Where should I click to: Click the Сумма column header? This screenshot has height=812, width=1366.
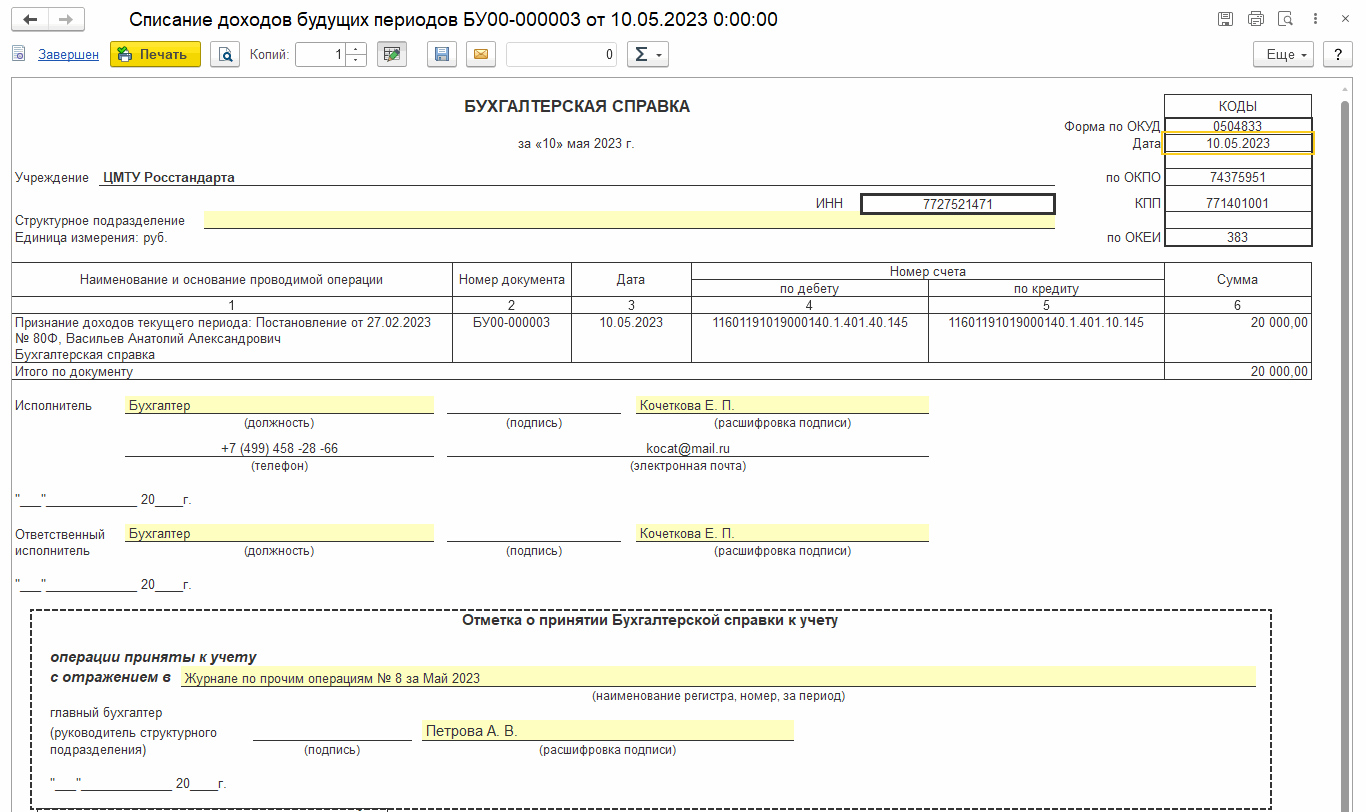coord(1238,280)
